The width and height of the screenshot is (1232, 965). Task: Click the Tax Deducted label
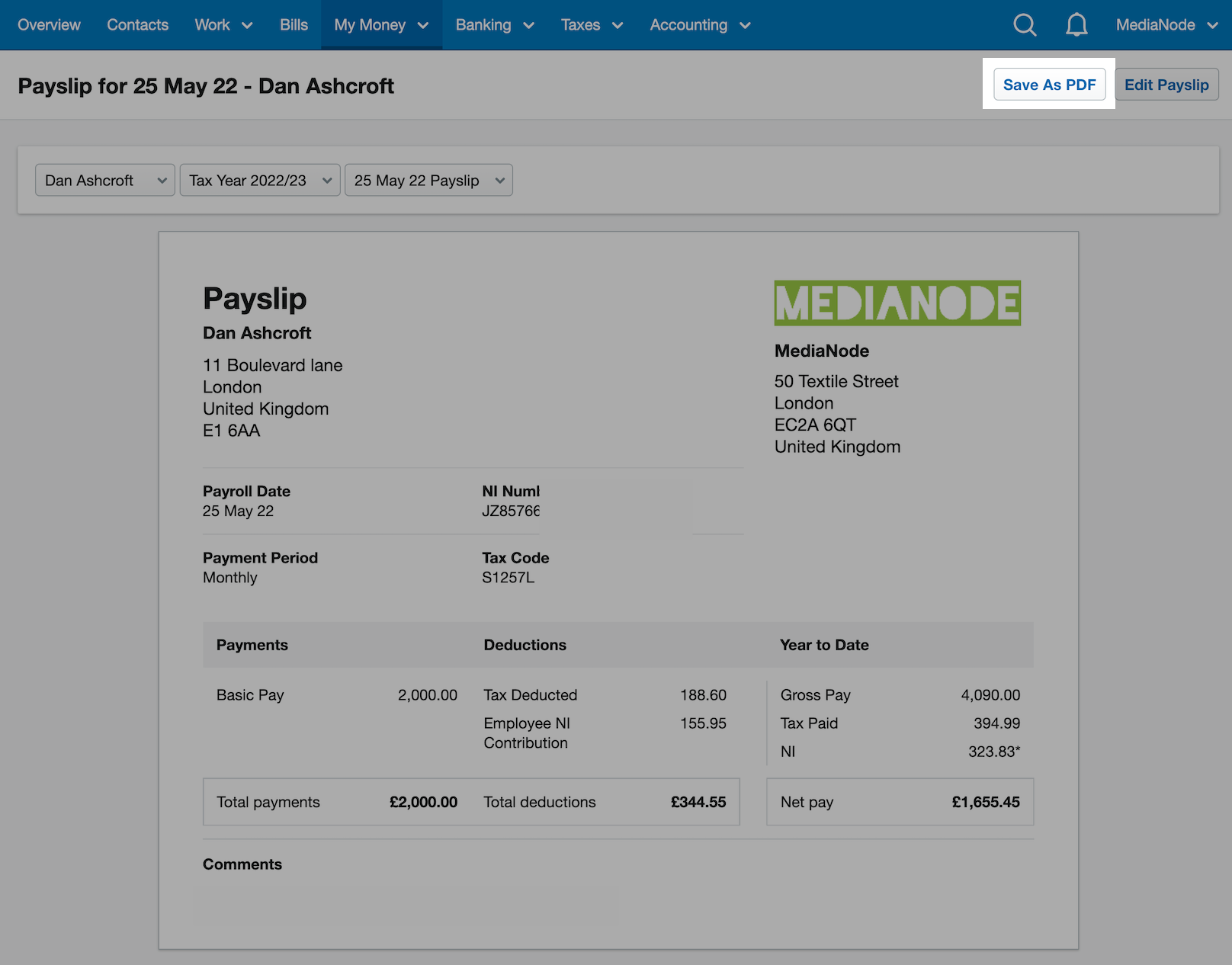530,695
